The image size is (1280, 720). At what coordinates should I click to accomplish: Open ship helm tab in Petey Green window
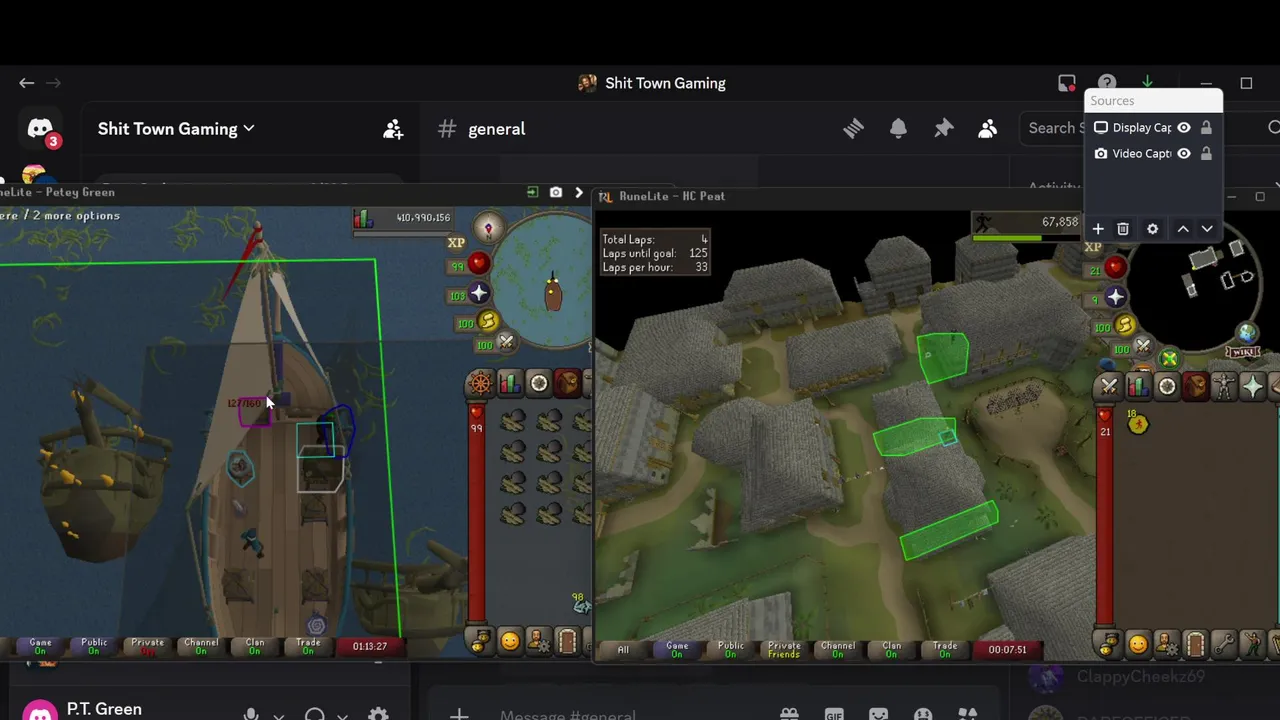tap(481, 384)
